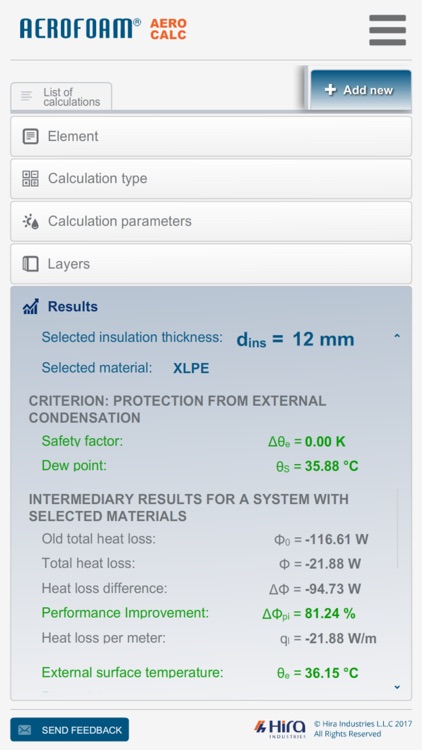Click the Old total heat loss -116.61 W
Screen dimensions: 422x750
coord(321,540)
